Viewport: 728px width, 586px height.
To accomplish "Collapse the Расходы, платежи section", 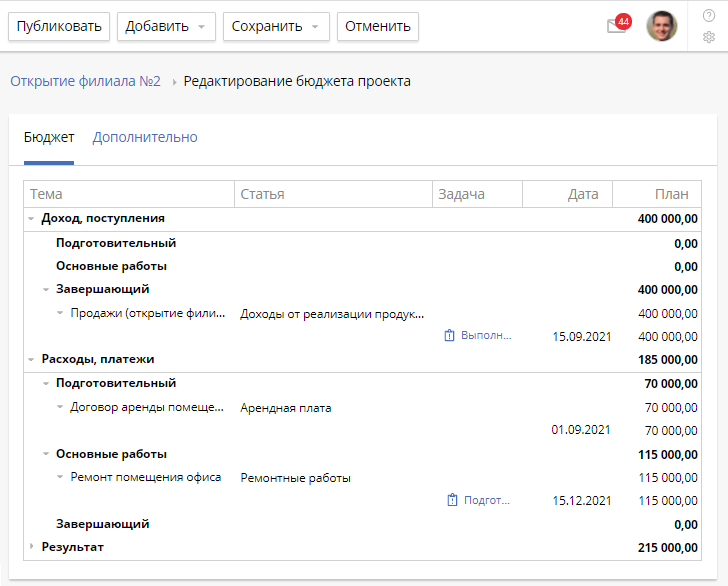I will [x=31, y=359].
